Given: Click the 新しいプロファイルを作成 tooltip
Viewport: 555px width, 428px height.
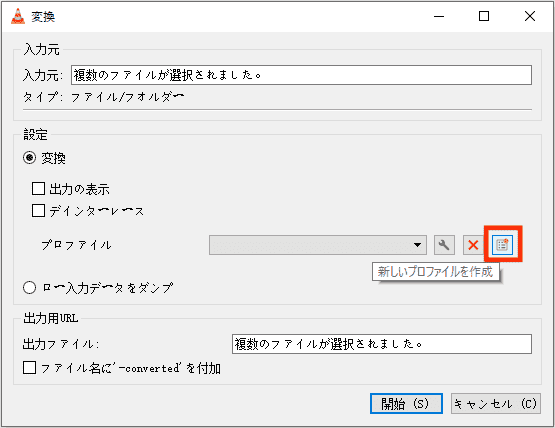Looking at the screenshot, I should [x=436, y=272].
